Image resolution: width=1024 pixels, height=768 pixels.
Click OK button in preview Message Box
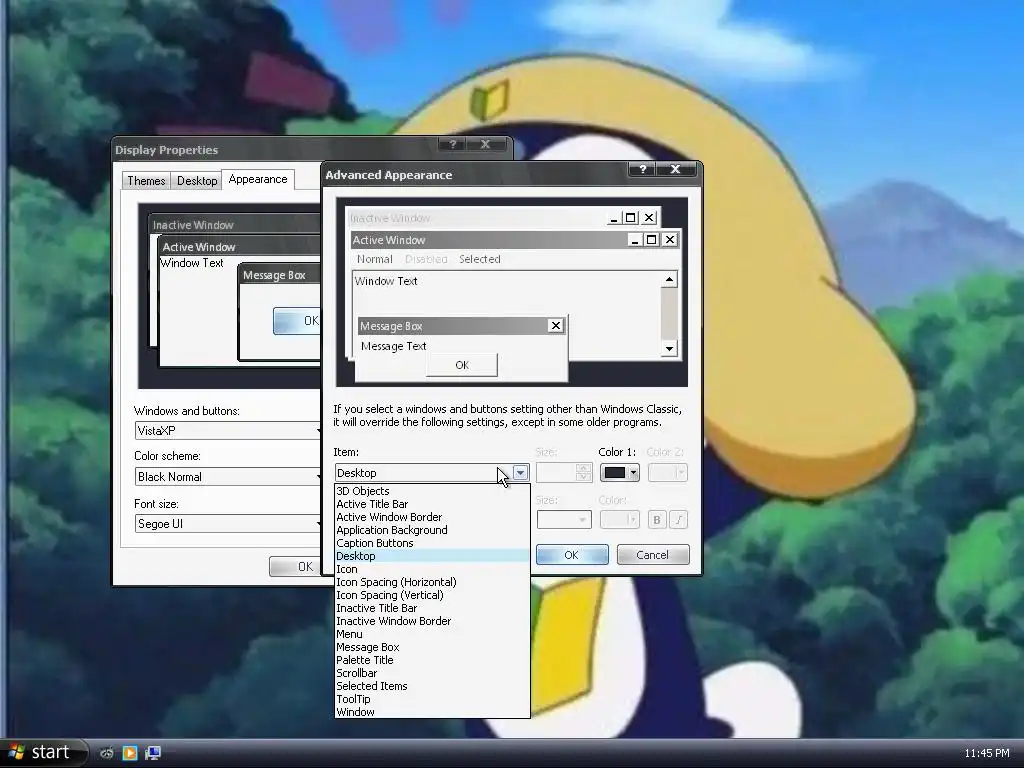point(462,365)
